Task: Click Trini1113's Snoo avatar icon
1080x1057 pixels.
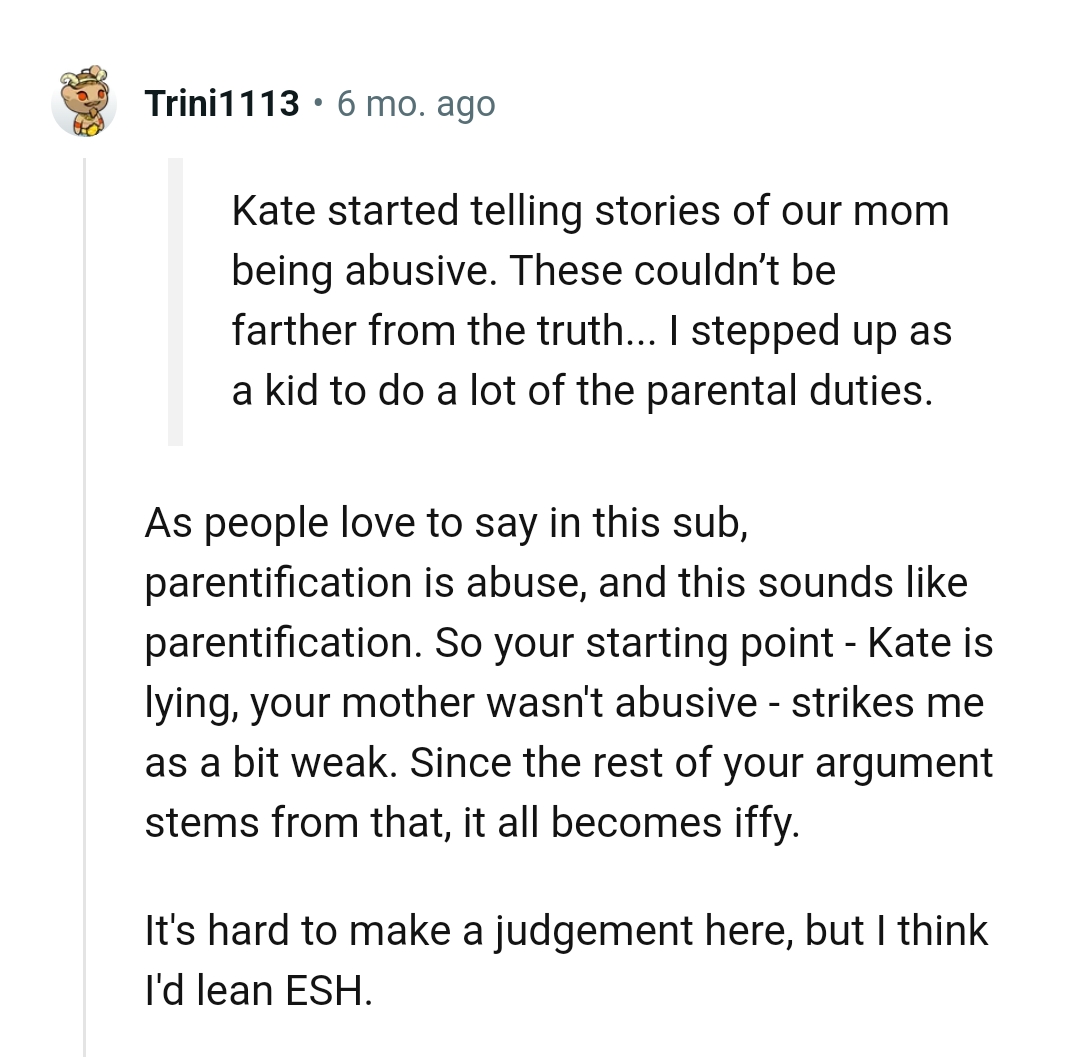Action: tap(84, 102)
